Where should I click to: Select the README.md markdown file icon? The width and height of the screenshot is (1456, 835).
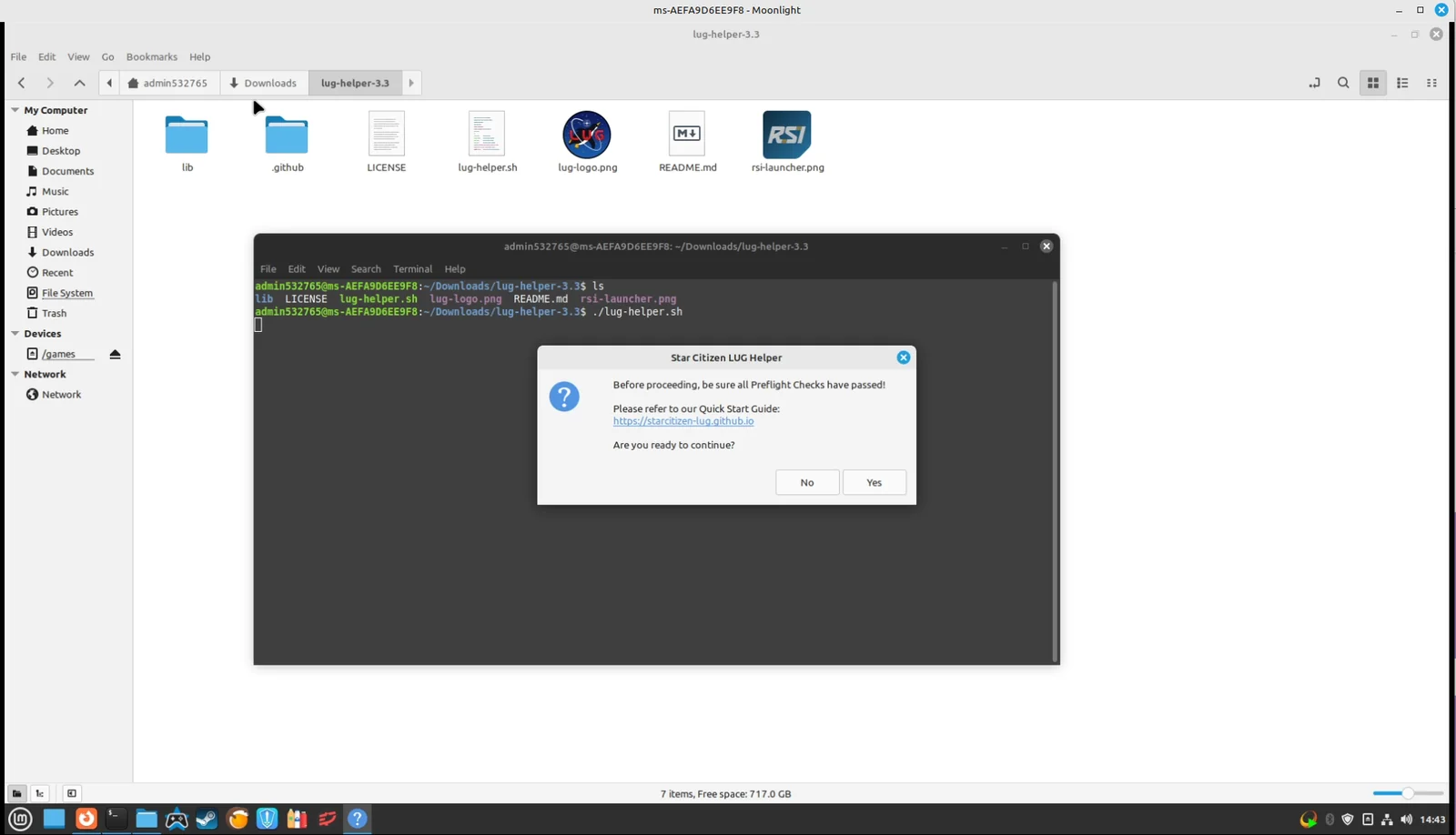coord(687,134)
